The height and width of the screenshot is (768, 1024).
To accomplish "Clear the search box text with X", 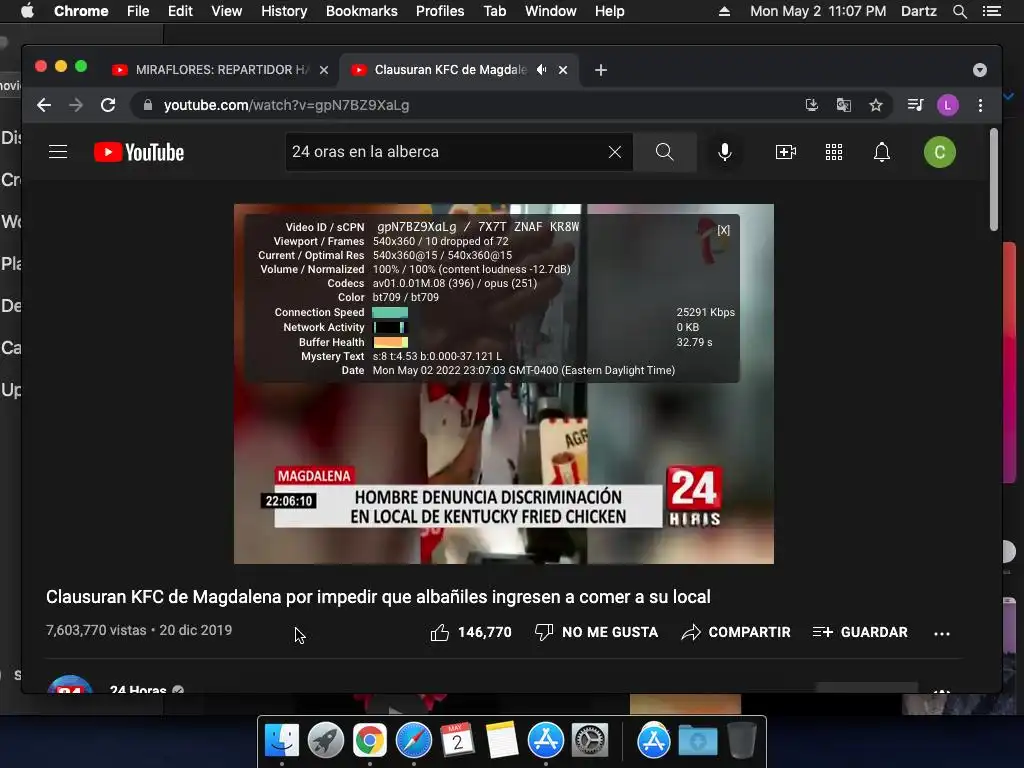I will [x=615, y=152].
